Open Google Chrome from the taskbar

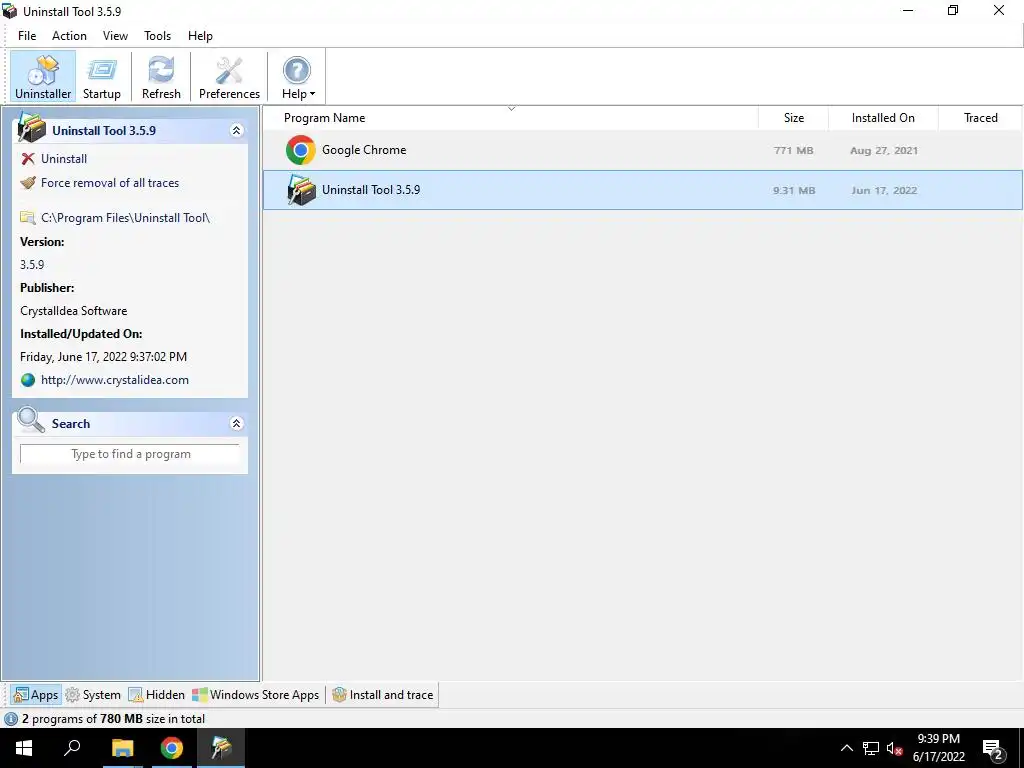pyautogui.click(x=172, y=748)
